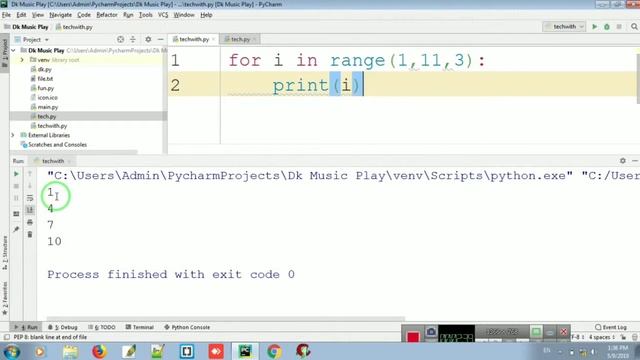
Task: Open the techwith run configuration dropdown
Action: (564, 27)
